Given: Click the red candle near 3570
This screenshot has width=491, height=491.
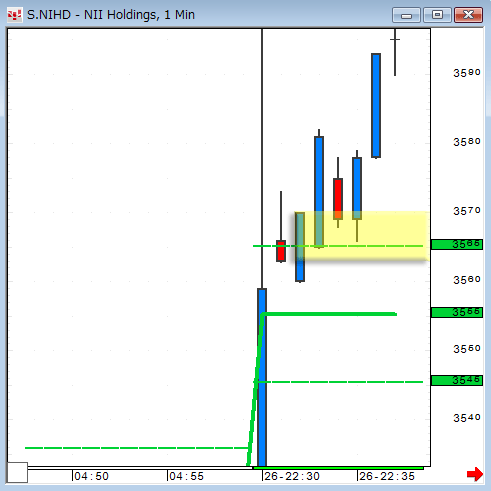Looking at the screenshot, I should click(338, 199).
